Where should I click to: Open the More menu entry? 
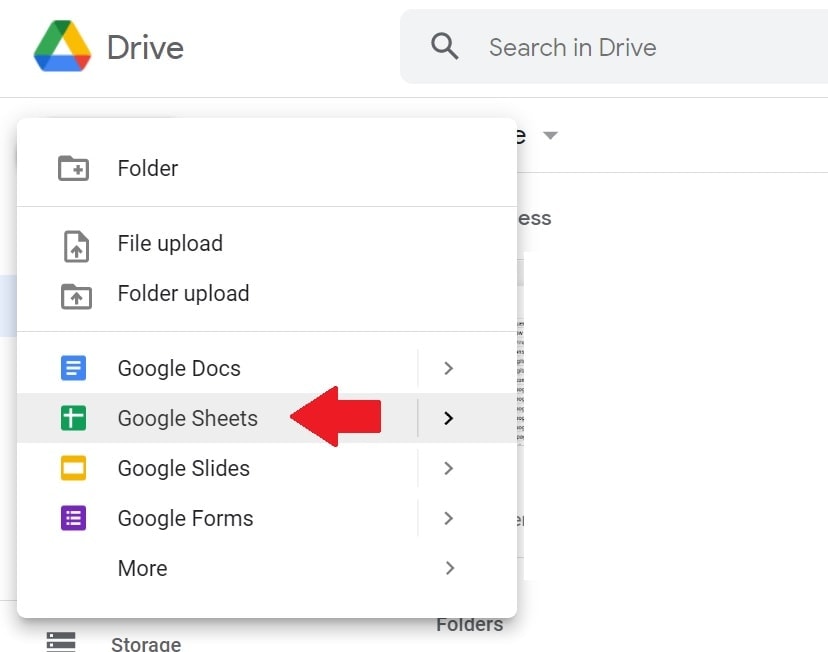267,568
